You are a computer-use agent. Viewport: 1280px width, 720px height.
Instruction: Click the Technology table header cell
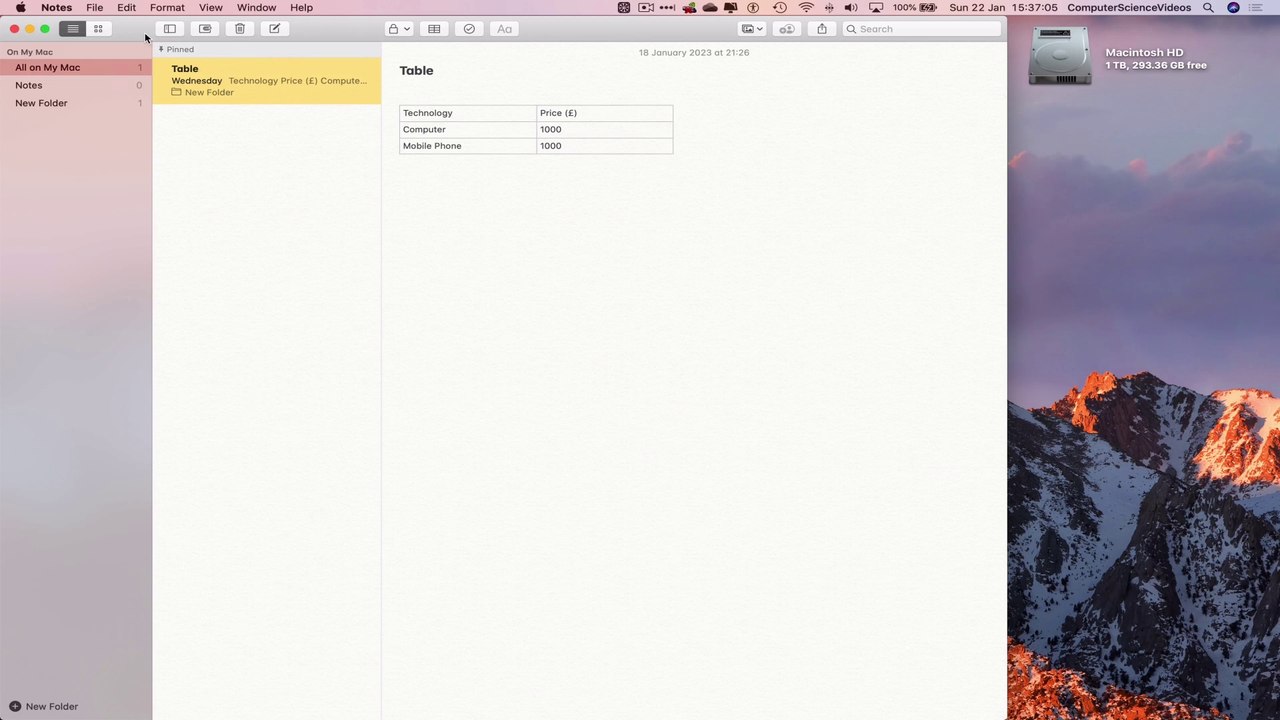(x=468, y=113)
